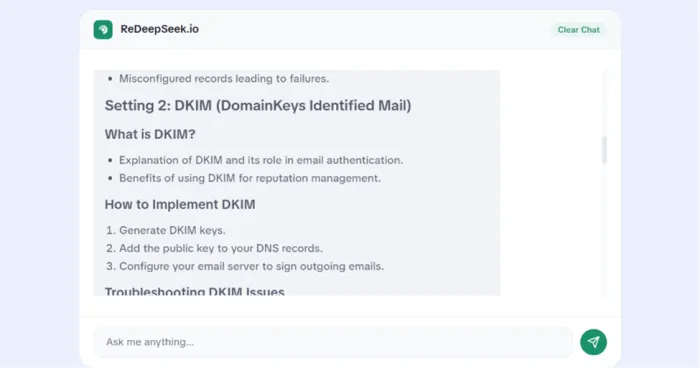Click the ReDeepSeek.io title text

(x=159, y=29)
